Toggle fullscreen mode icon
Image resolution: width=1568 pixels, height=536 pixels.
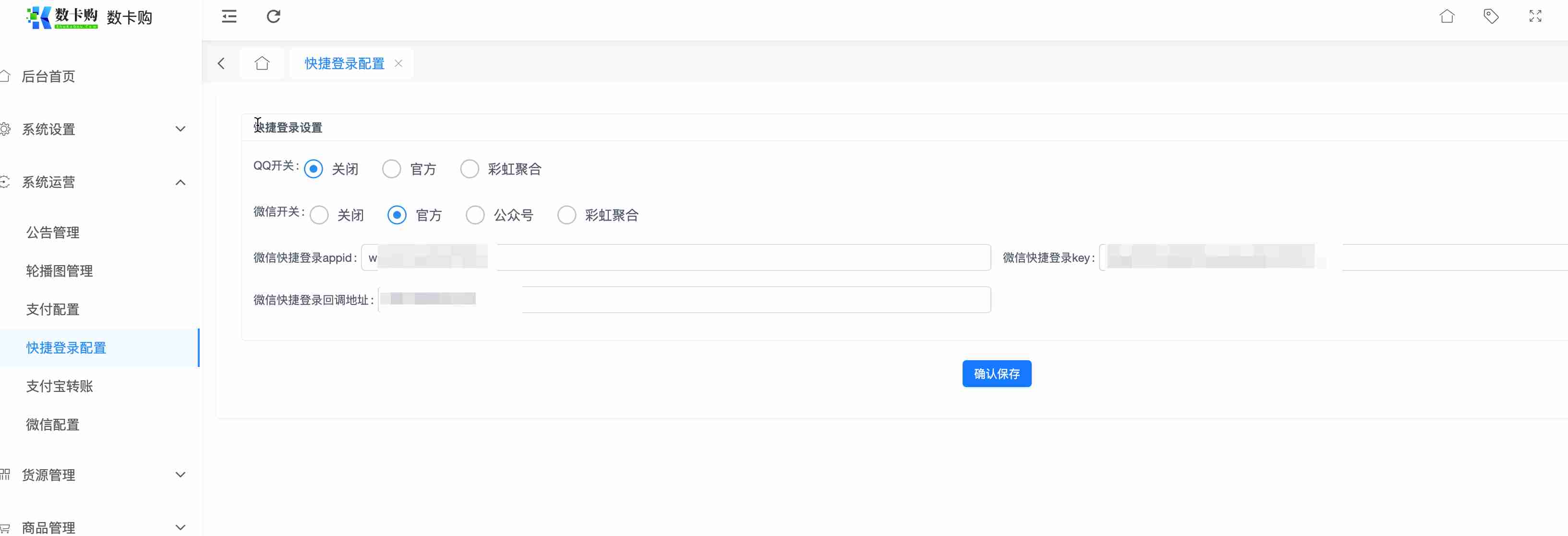point(1535,16)
